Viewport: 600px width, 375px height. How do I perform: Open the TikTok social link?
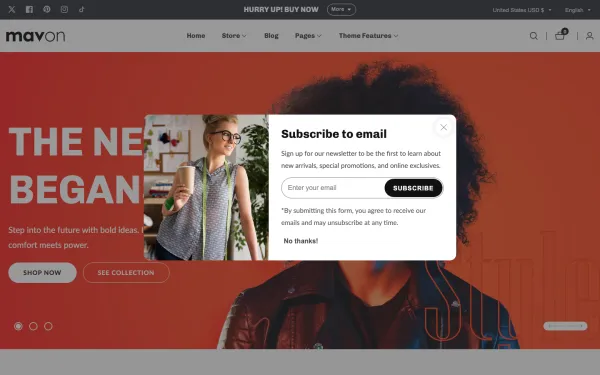click(x=82, y=9)
